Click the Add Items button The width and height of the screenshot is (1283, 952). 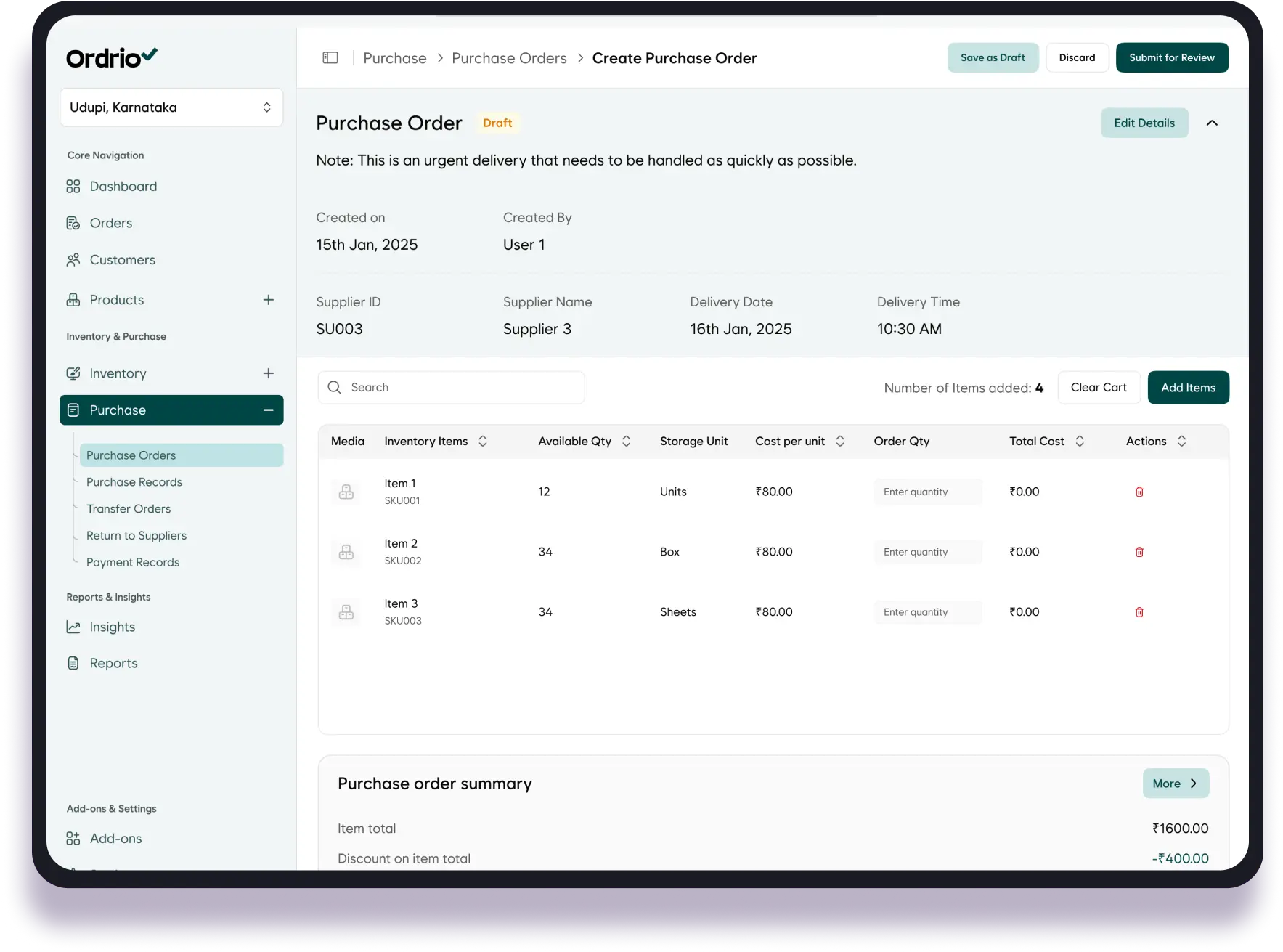[1188, 388]
